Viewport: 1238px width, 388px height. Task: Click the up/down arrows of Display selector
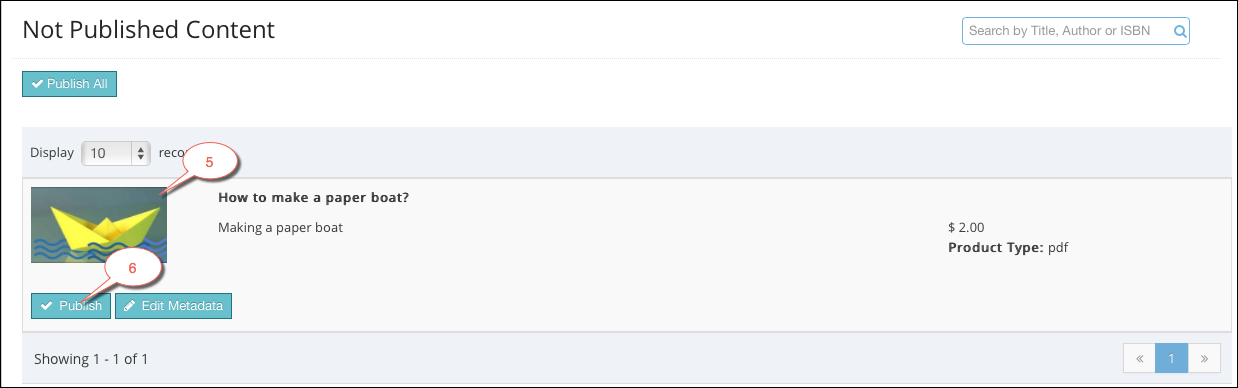pyautogui.click(x=140, y=153)
